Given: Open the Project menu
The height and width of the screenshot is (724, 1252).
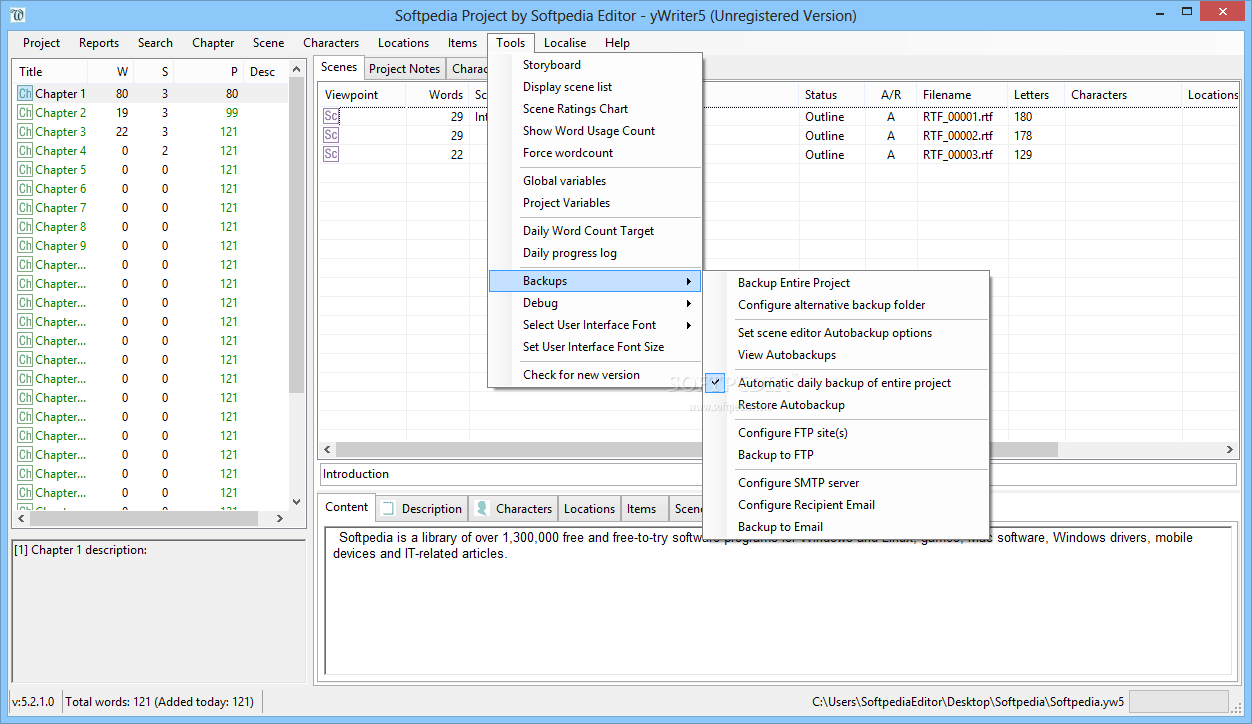Looking at the screenshot, I should 42,43.
